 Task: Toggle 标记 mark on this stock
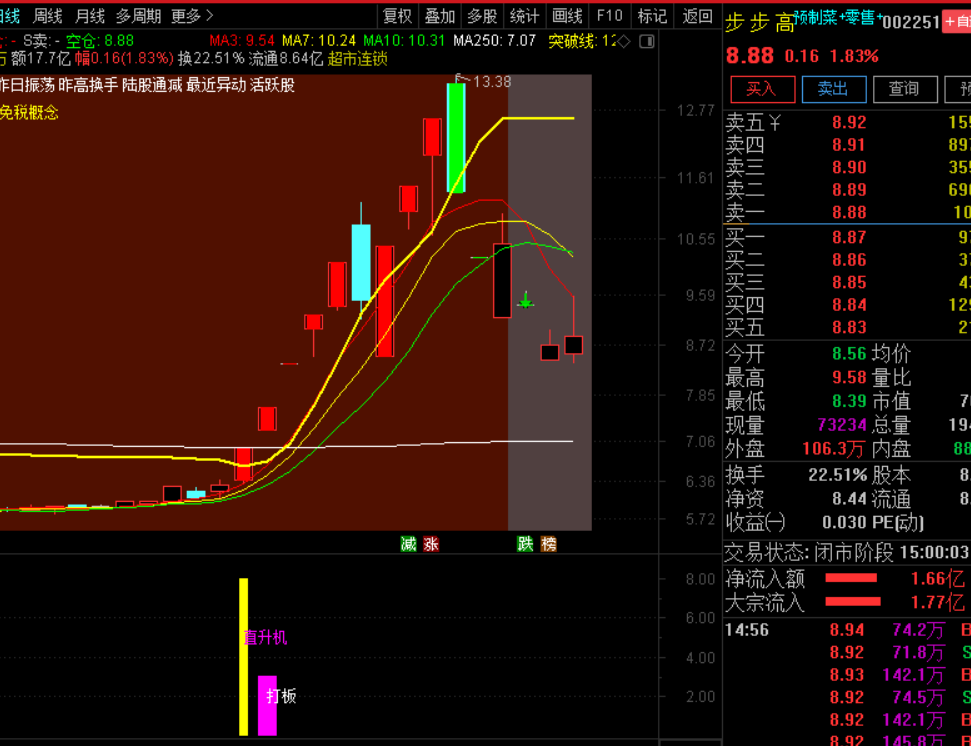[652, 16]
